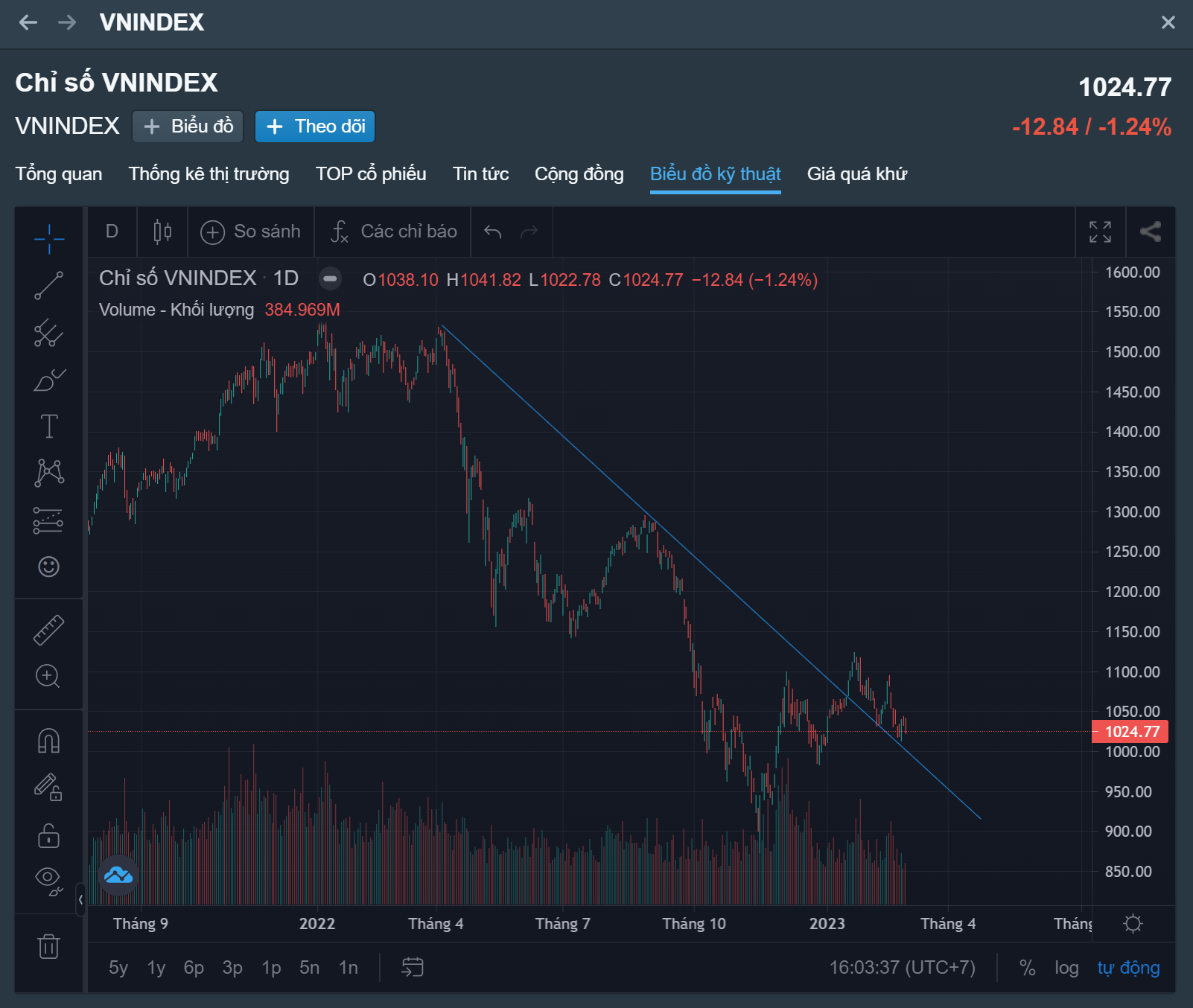Select the text annotation tool
Screen dimensions: 1193x1008
[49, 427]
